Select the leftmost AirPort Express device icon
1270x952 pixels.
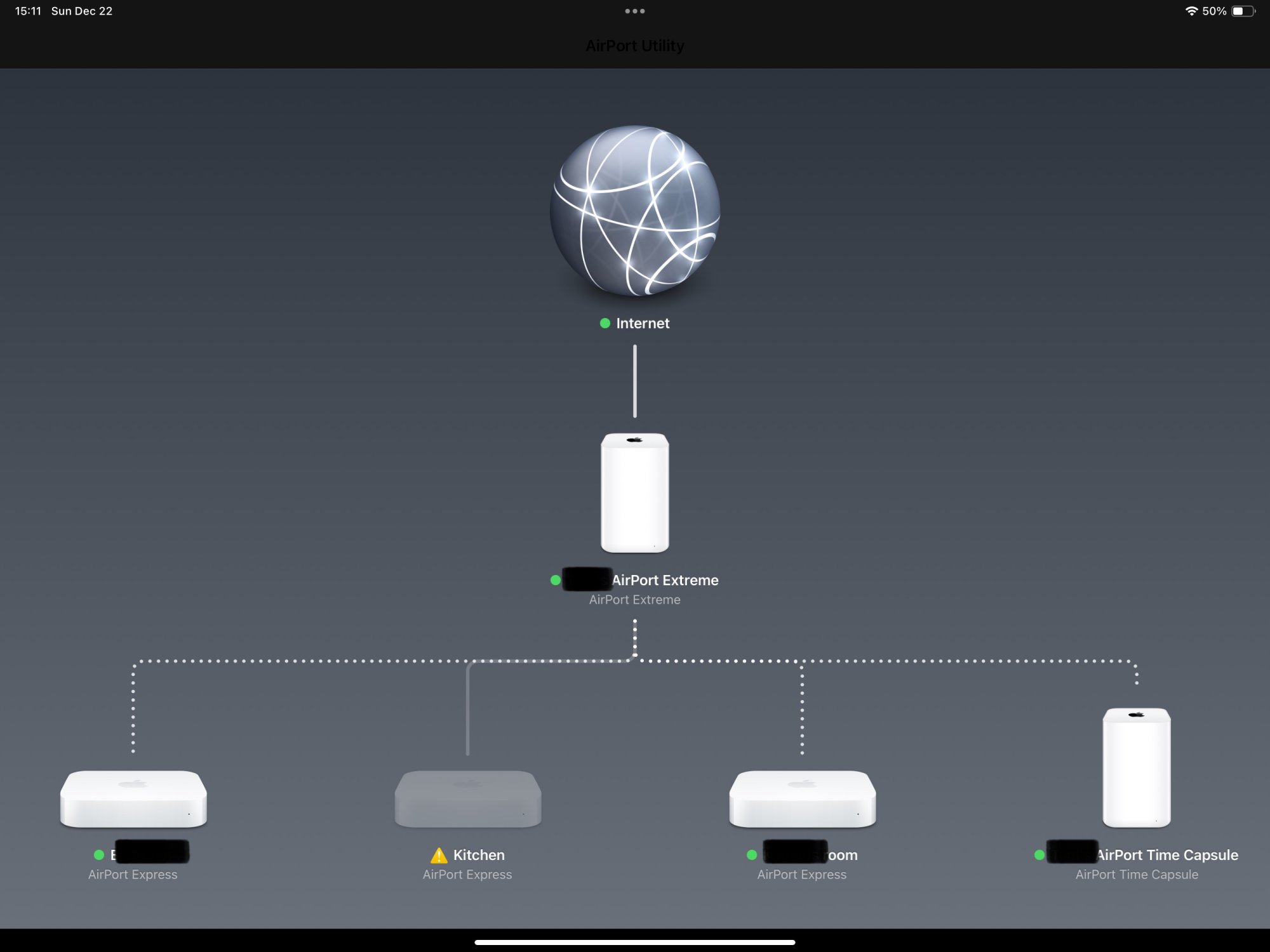[x=133, y=798]
